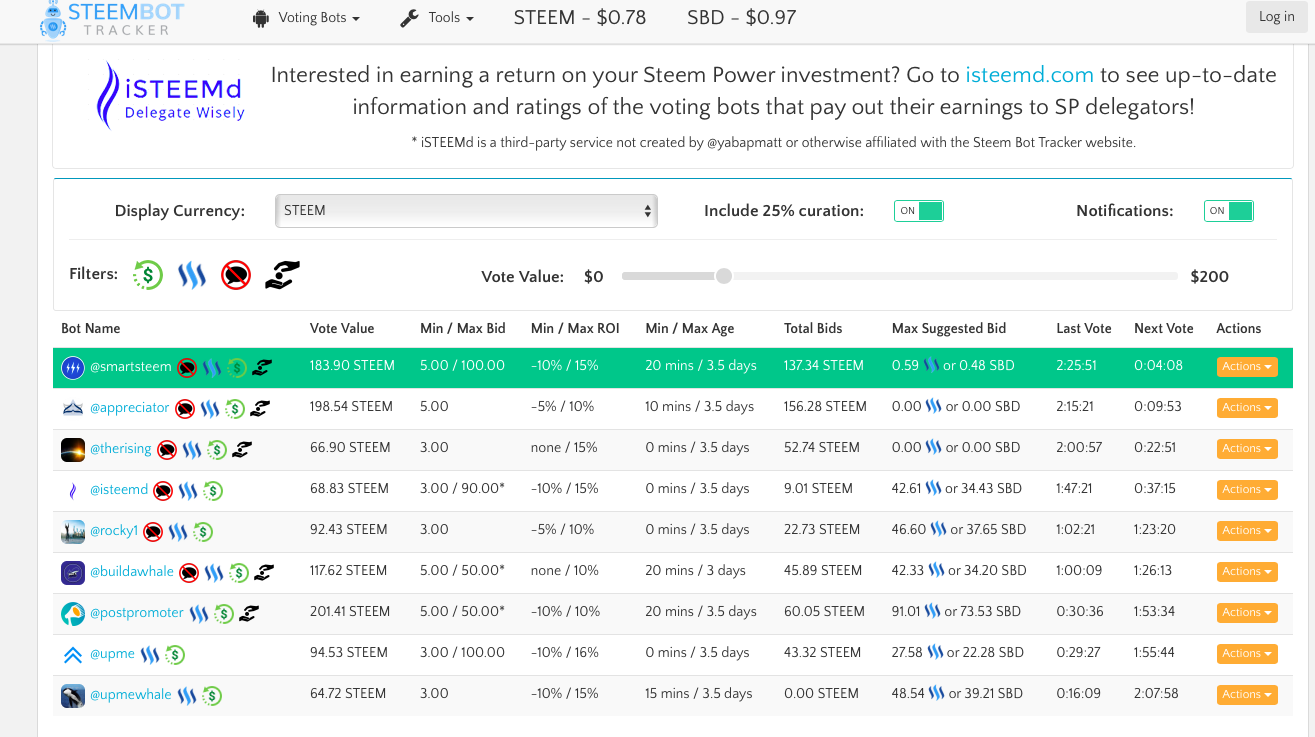Open the Actions dropdown for @isteemd
1315x737 pixels.
point(1247,490)
